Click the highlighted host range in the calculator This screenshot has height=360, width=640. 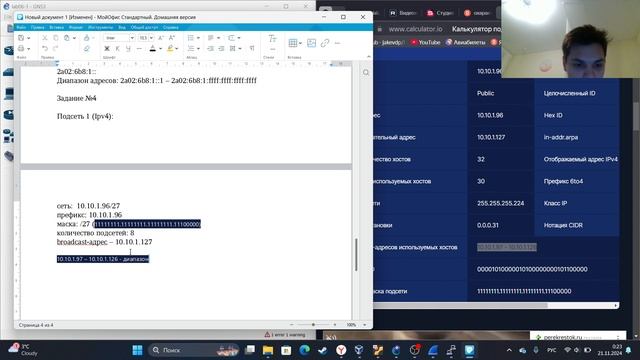pyautogui.click(x=507, y=247)
